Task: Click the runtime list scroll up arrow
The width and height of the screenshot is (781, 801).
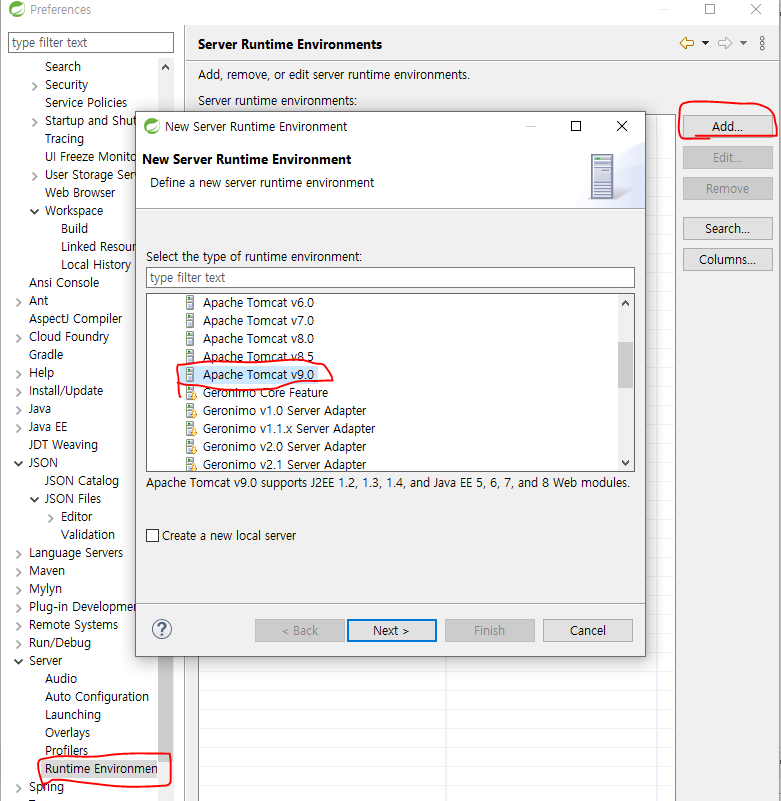Action: tap(625, 303)
